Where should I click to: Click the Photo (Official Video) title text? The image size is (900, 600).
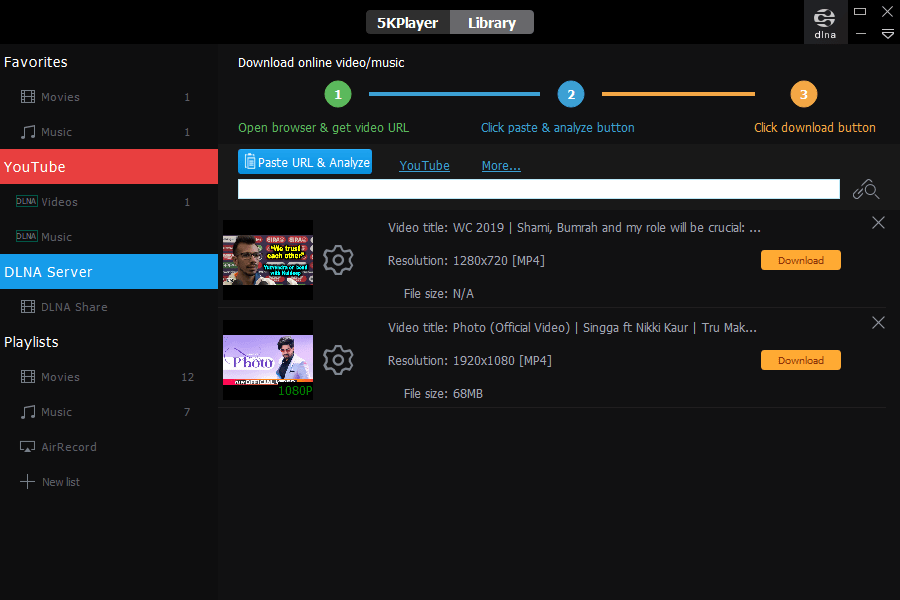pos(572,328)
